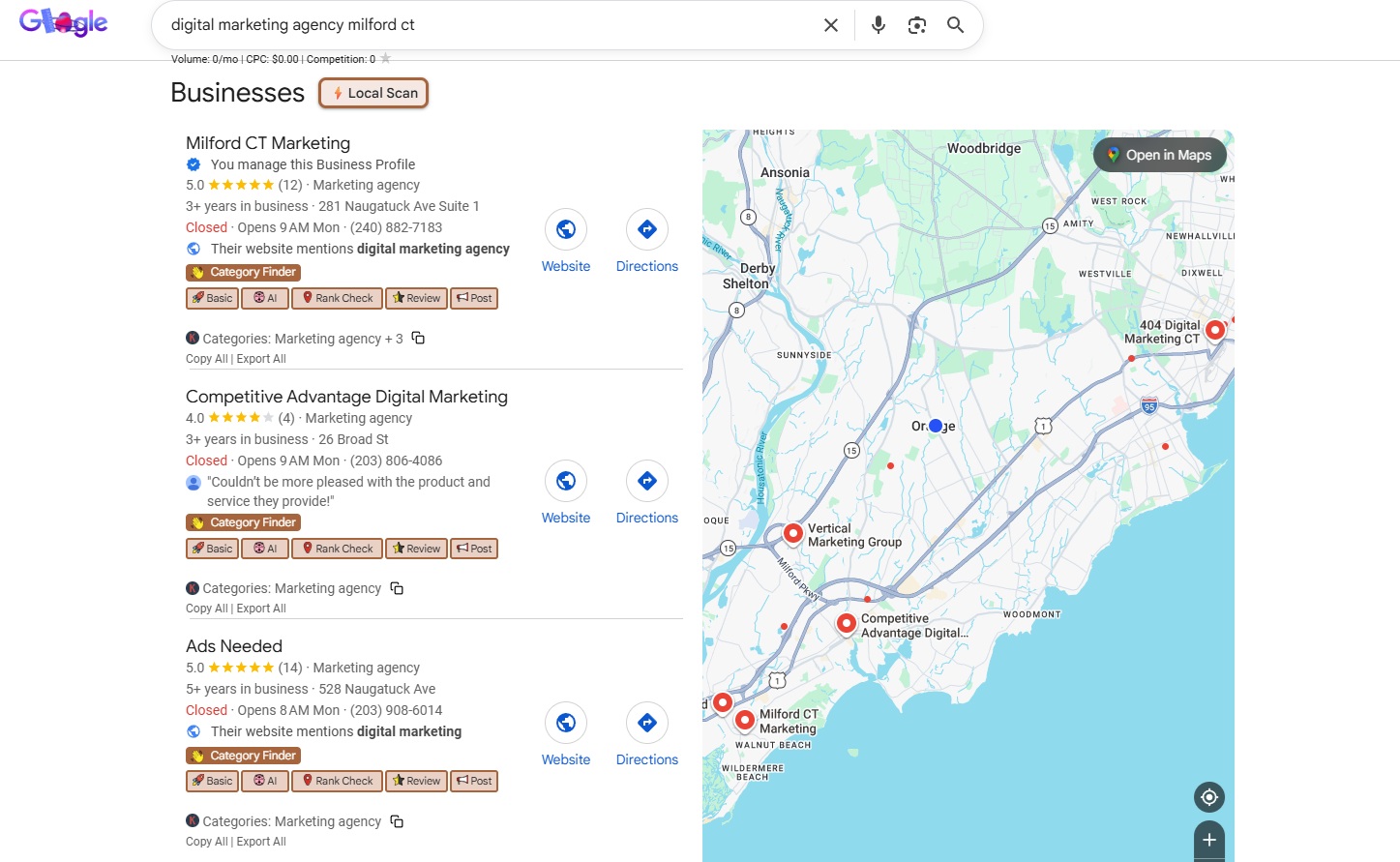Open the Milford CT Marketing listing title
The width and height of the screenshot is (1400, 862).
pos(268,143)
